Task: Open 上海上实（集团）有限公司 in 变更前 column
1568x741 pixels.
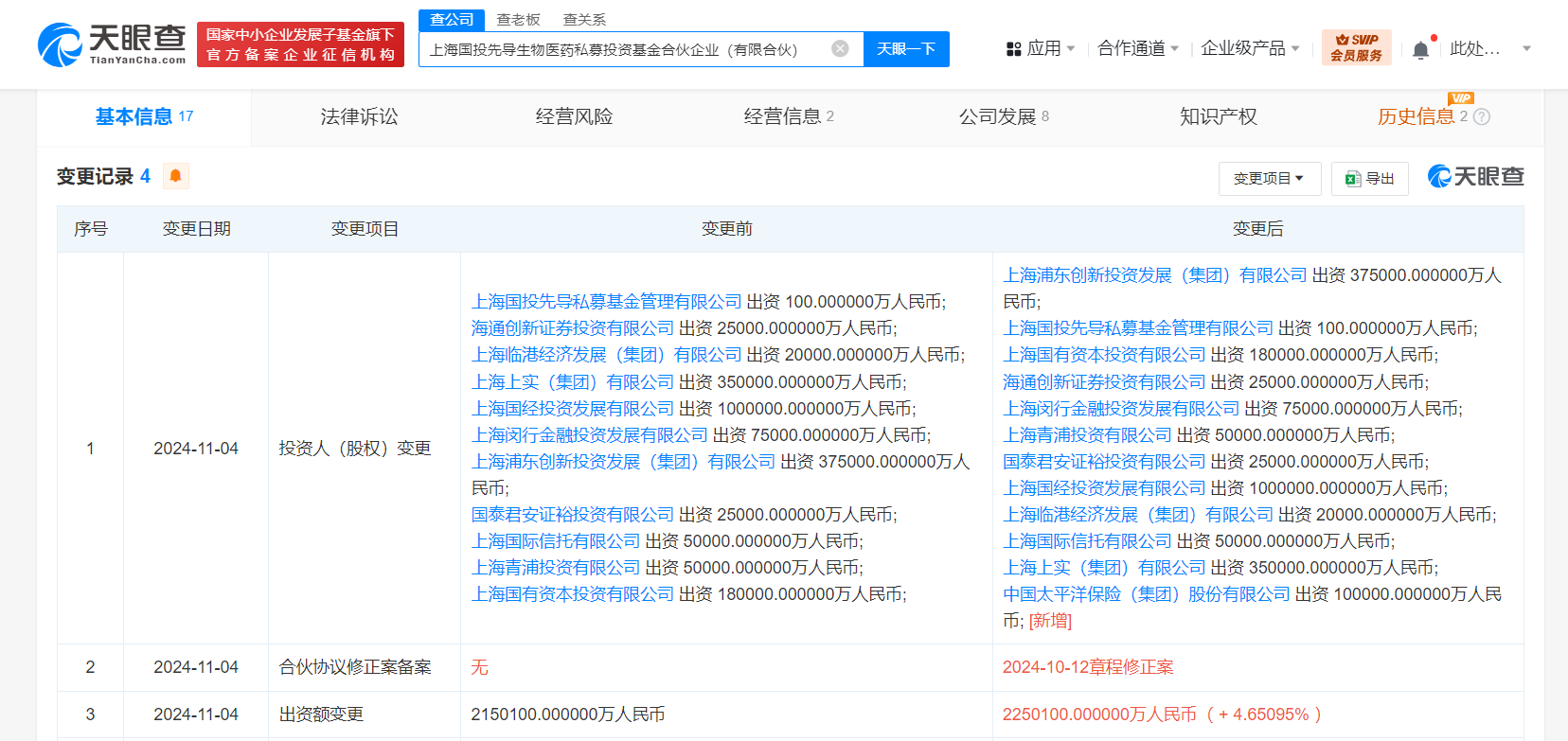Action: click(x=573, y=382)
